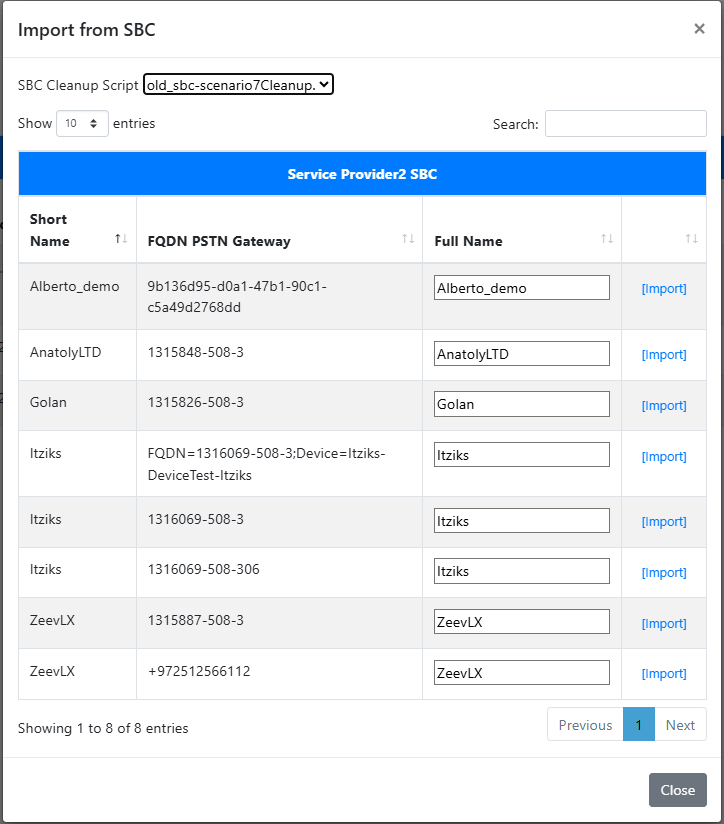Select page 1 in pagination
Screen dimensions: 724x824
click(639, 725)
